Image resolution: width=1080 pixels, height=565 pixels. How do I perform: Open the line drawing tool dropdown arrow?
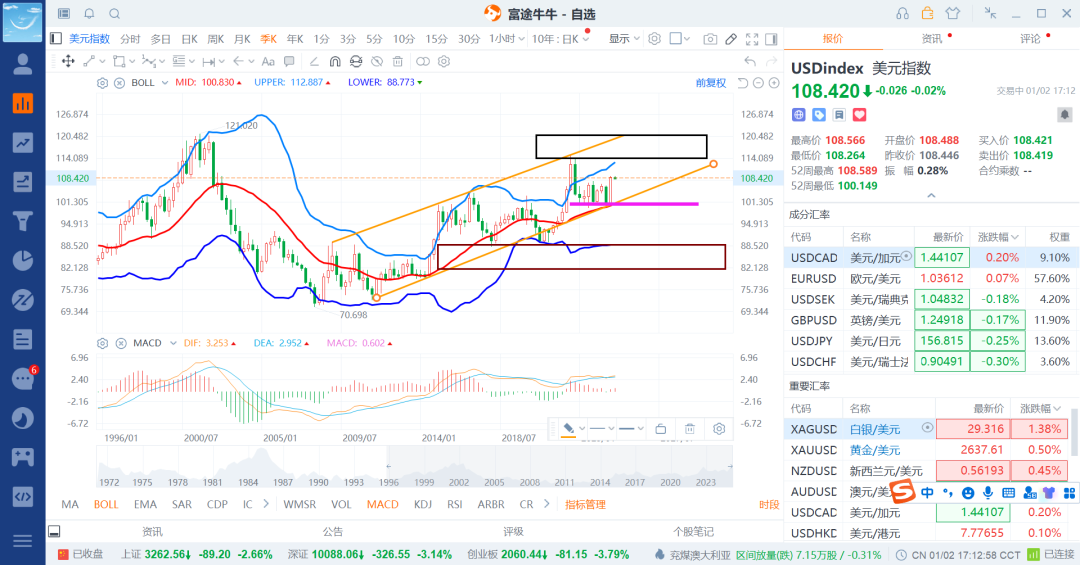tap(103, 61)
